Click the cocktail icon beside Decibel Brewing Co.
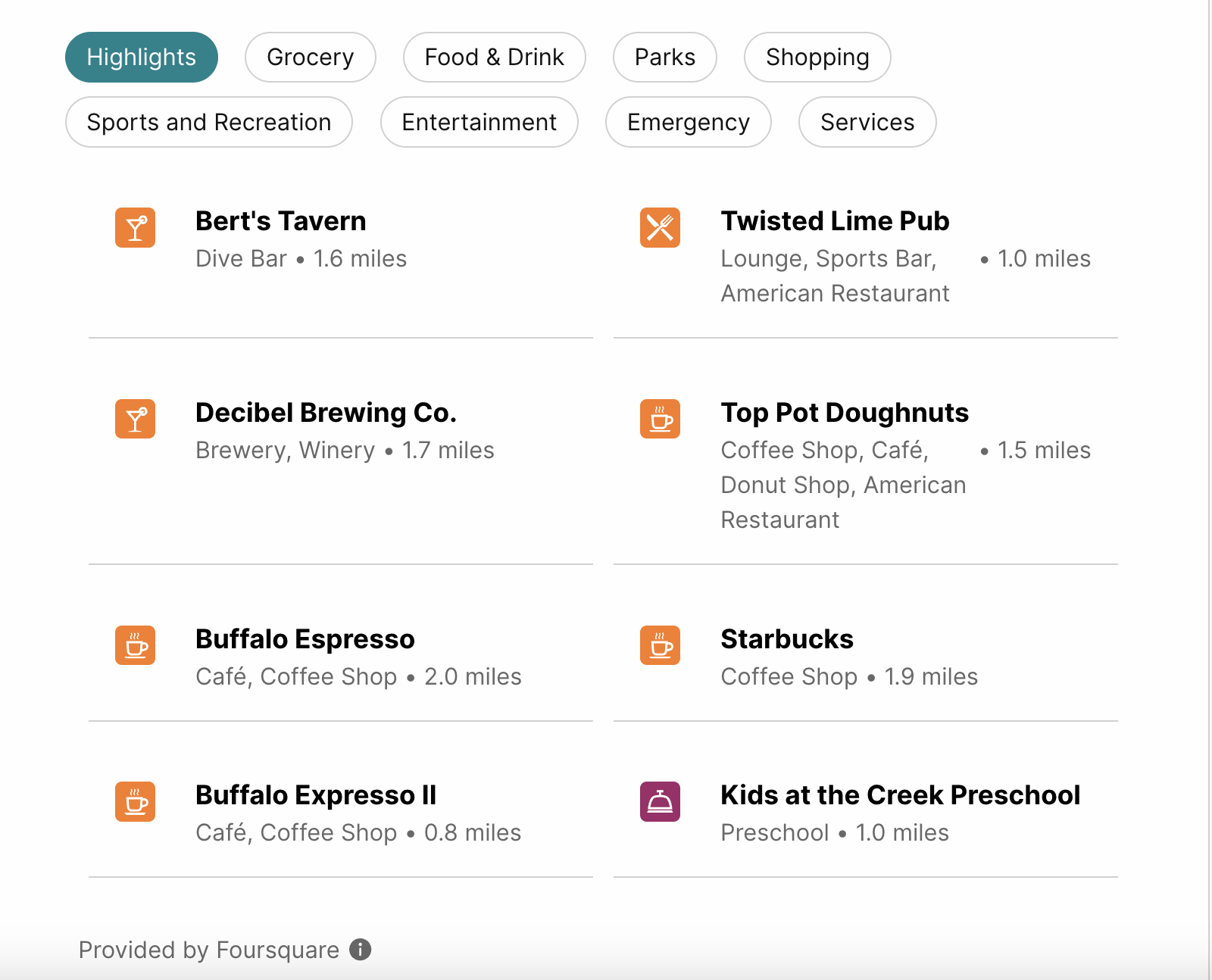This screenshot has width=1212, height=980. 135,419
